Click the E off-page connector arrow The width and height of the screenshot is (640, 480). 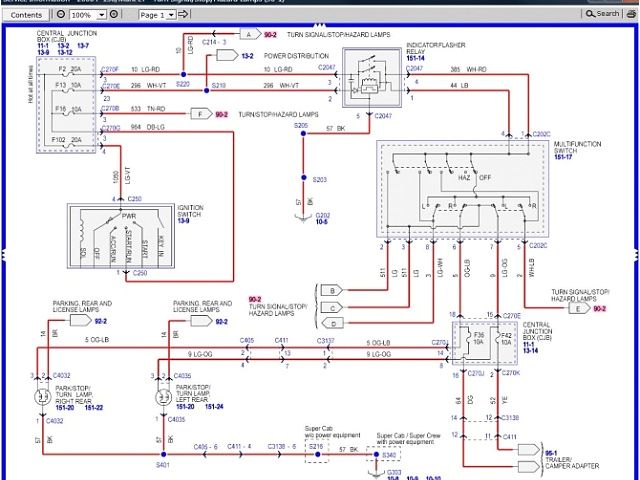pos(577,309)
